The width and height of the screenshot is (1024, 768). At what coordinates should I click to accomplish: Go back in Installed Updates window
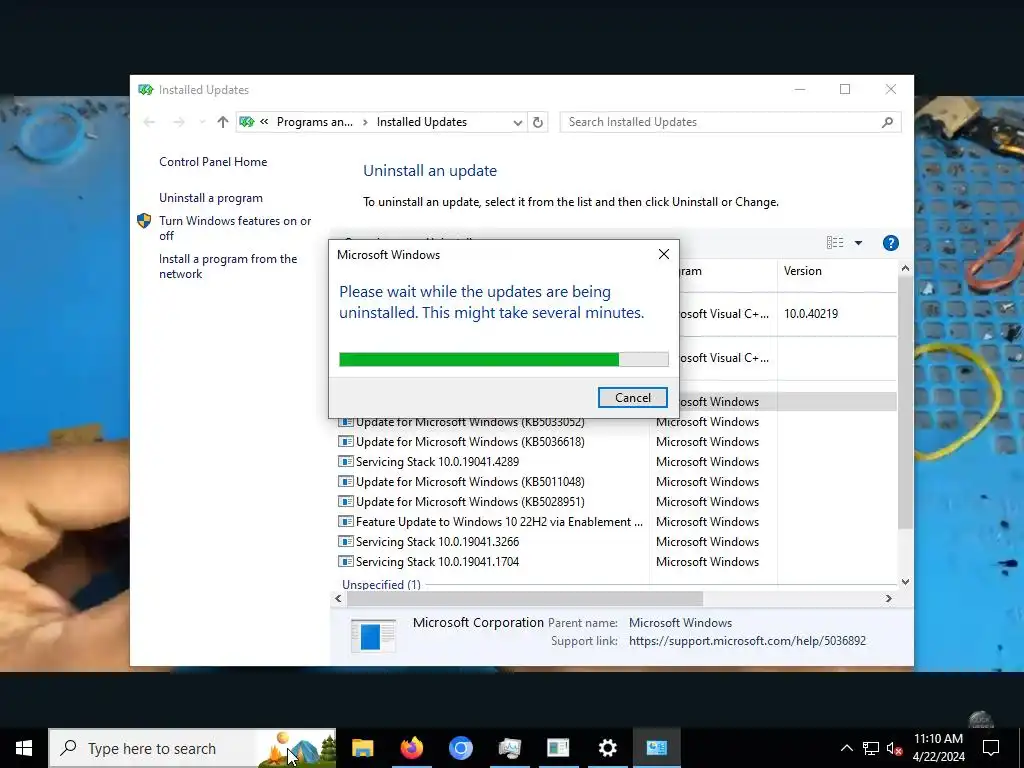[149, 122]
